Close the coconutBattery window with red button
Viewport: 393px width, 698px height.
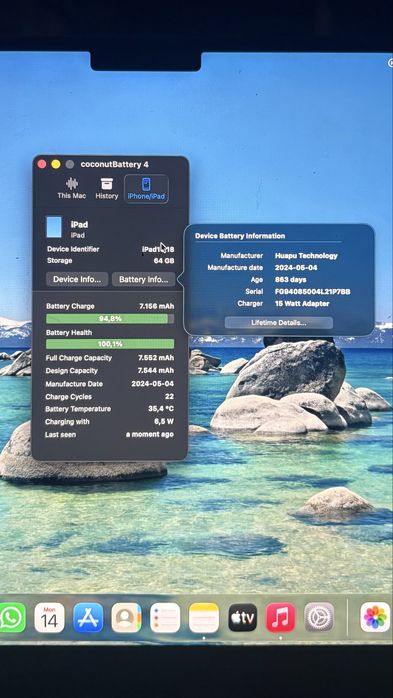point(42,164)
